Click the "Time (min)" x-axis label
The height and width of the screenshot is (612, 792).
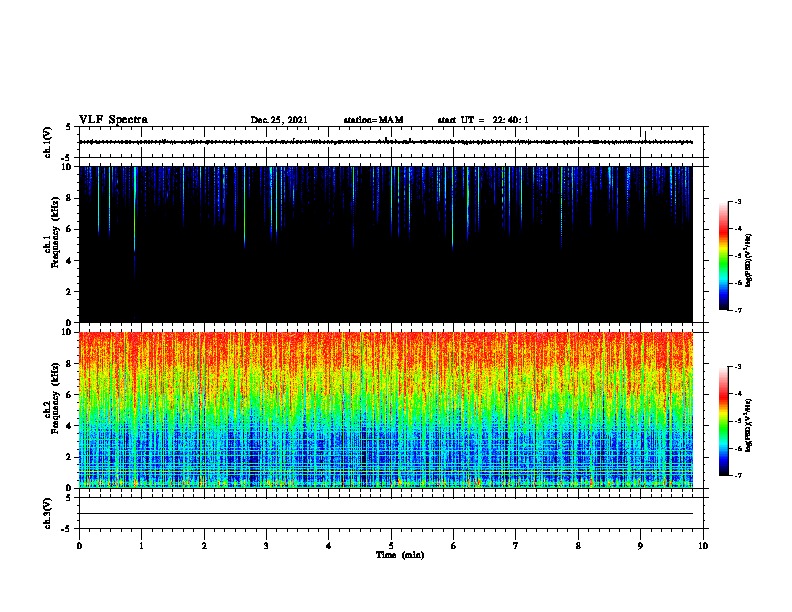[x=400, y=555]
